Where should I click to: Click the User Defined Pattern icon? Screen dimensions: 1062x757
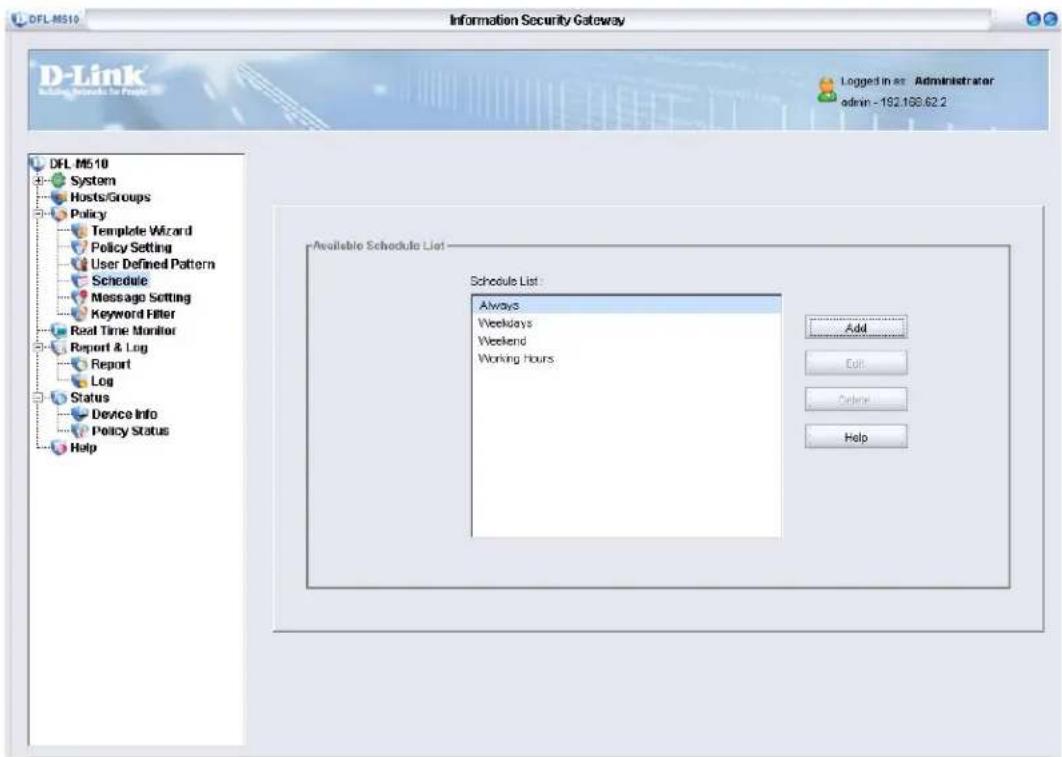click(80, 264)
